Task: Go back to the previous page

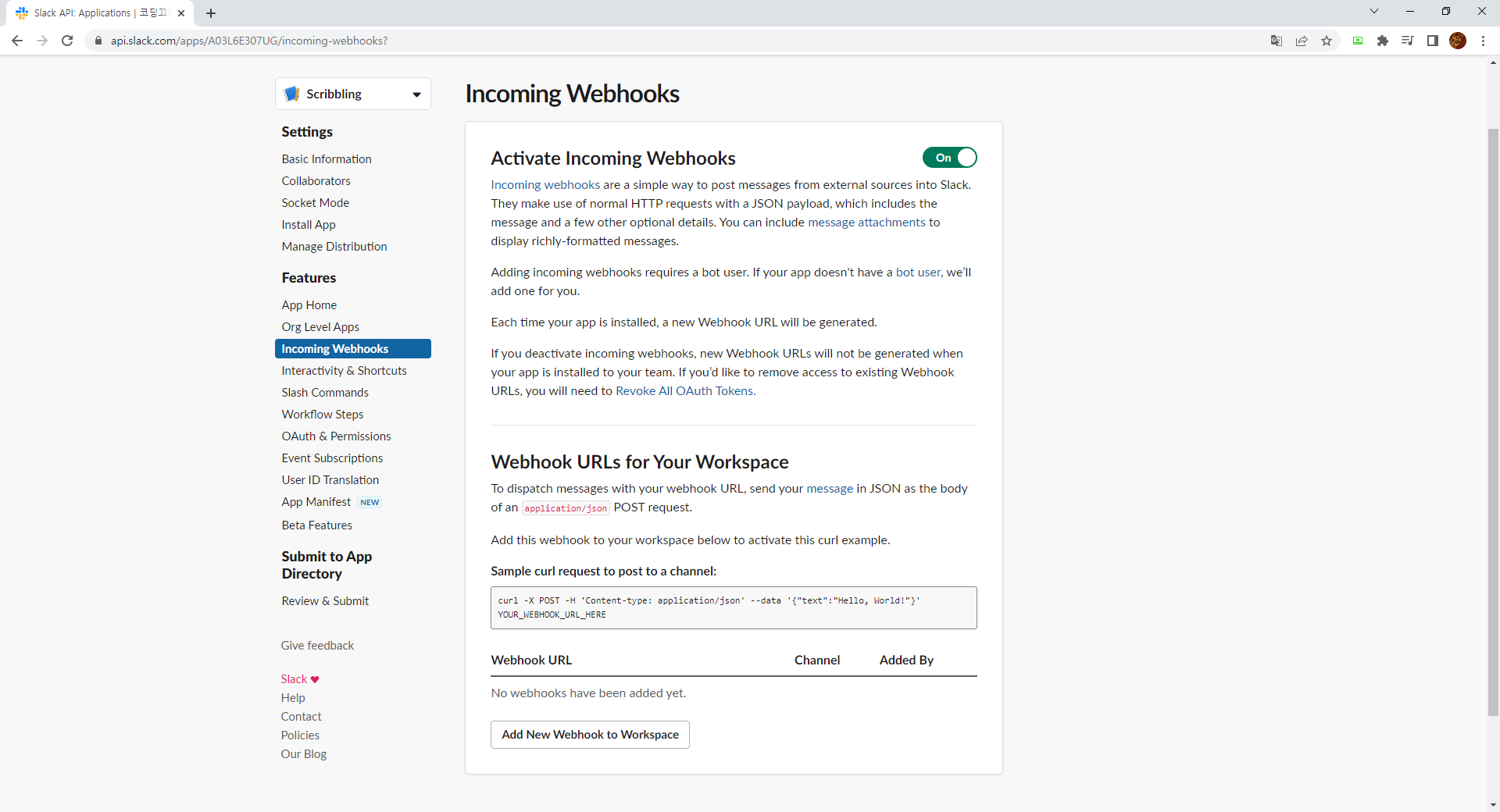Action: click(17, 41)
